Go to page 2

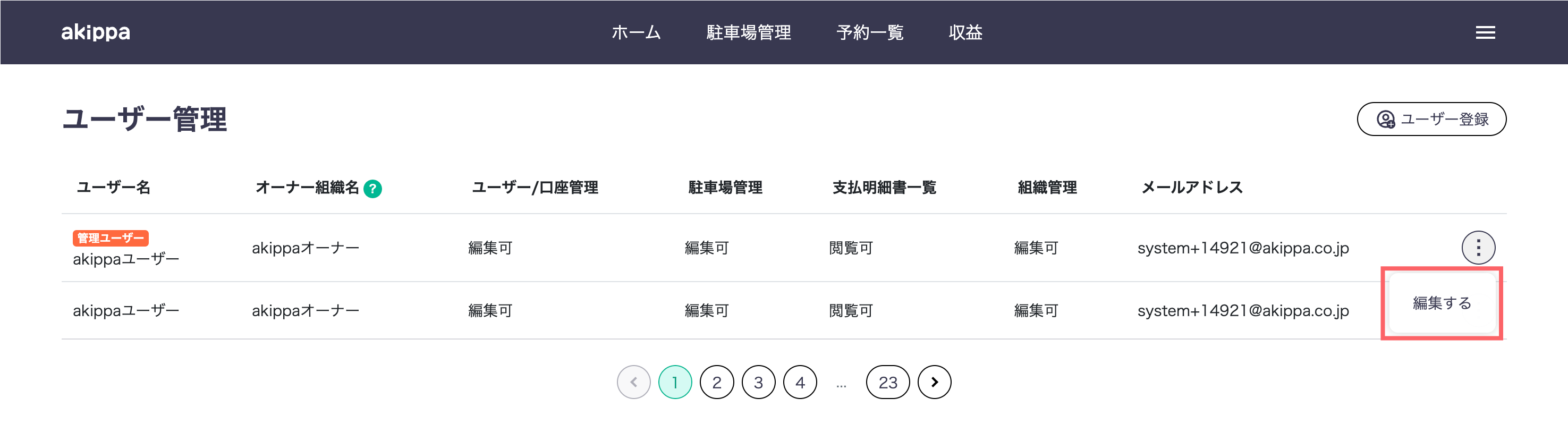pos(716,382)
